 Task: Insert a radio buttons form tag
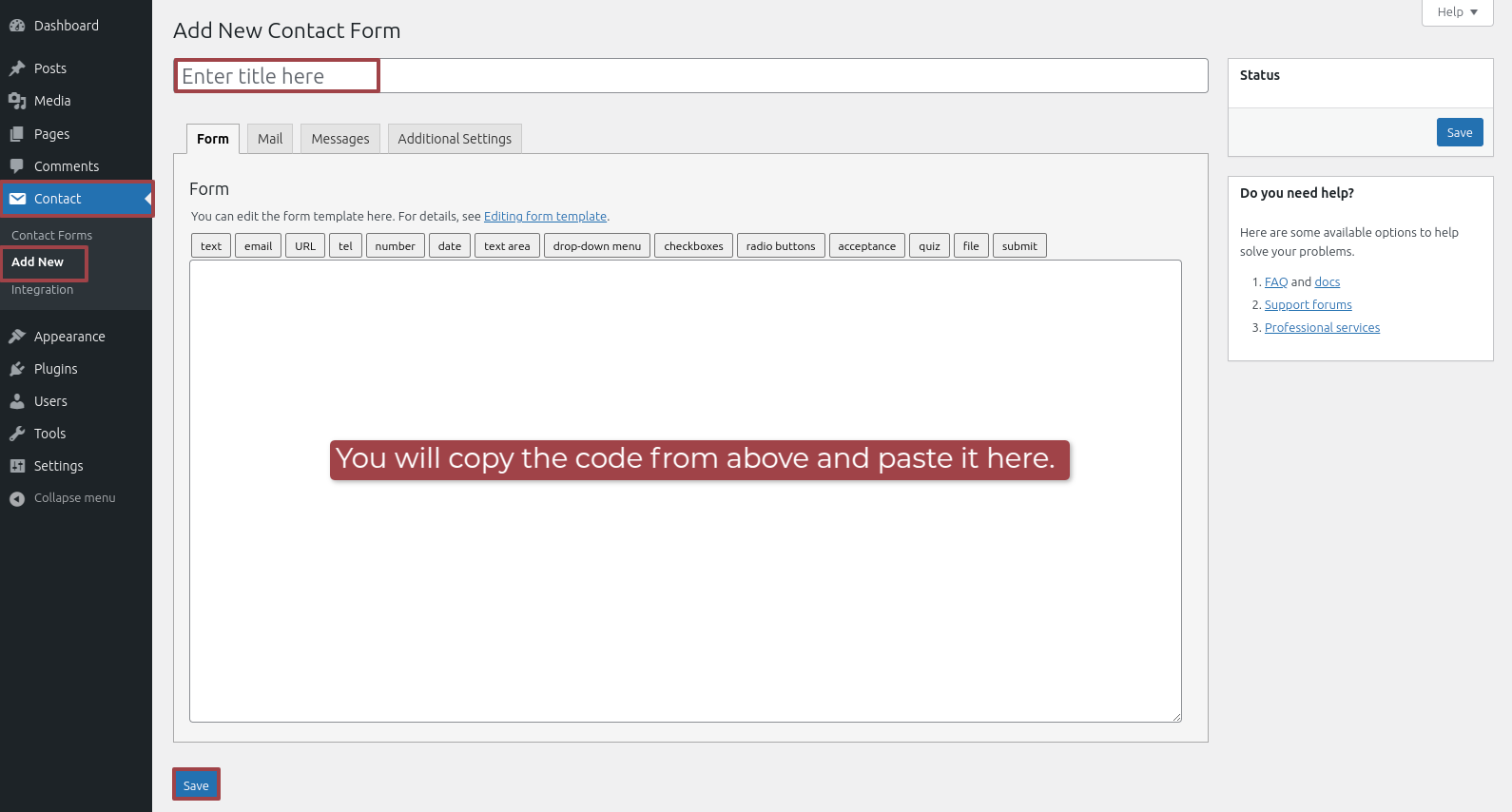click(x=780, y=246)
